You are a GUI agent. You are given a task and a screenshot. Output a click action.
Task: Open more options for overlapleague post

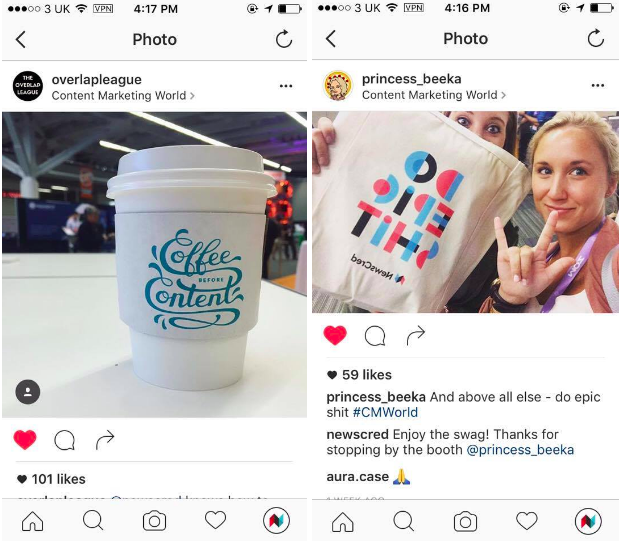click(286, 86)
